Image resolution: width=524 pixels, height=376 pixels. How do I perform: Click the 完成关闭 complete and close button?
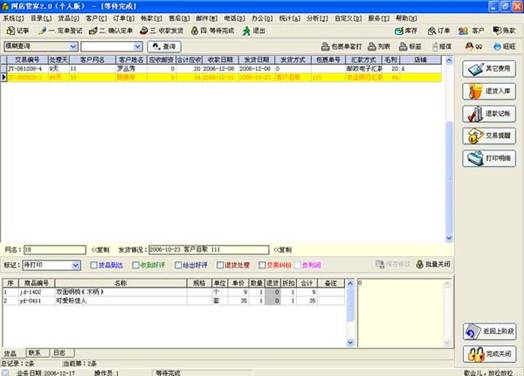pos(489,354)
